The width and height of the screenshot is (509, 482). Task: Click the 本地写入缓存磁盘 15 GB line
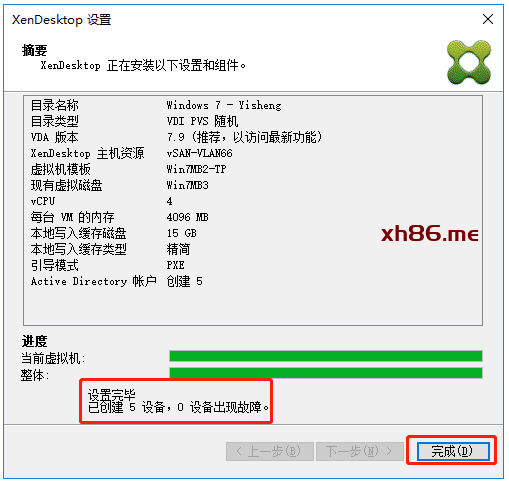[113, 233]
